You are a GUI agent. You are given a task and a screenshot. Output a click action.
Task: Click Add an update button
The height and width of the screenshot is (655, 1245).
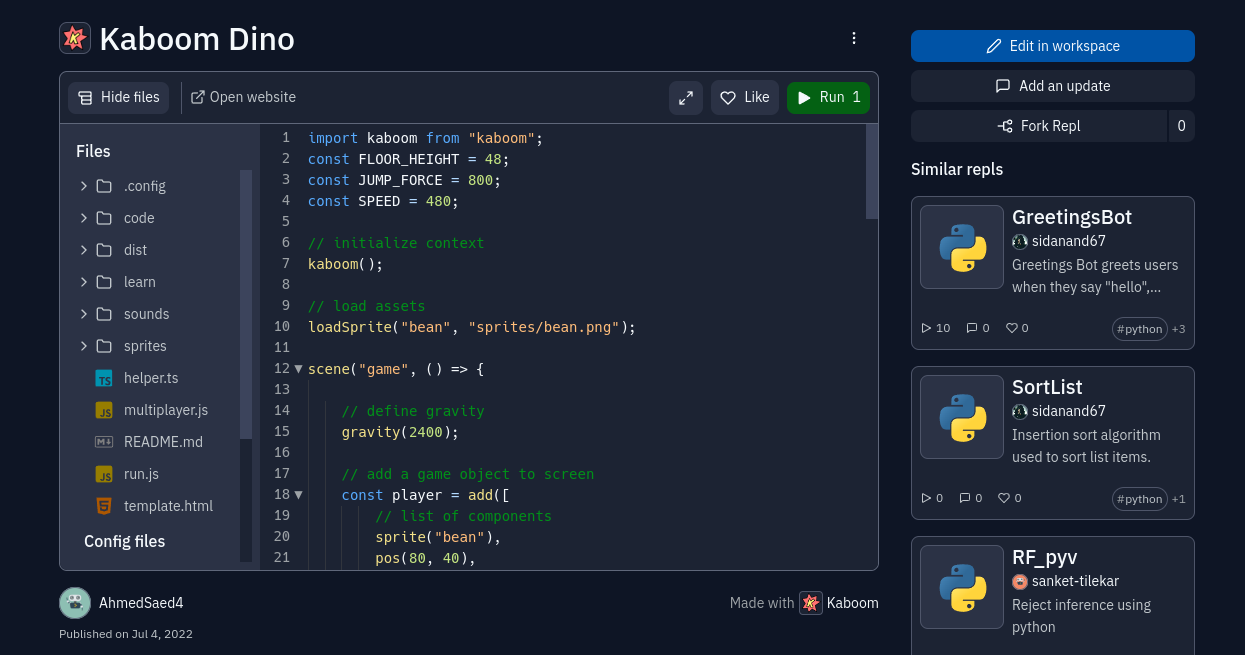[x=1053, y=86]
